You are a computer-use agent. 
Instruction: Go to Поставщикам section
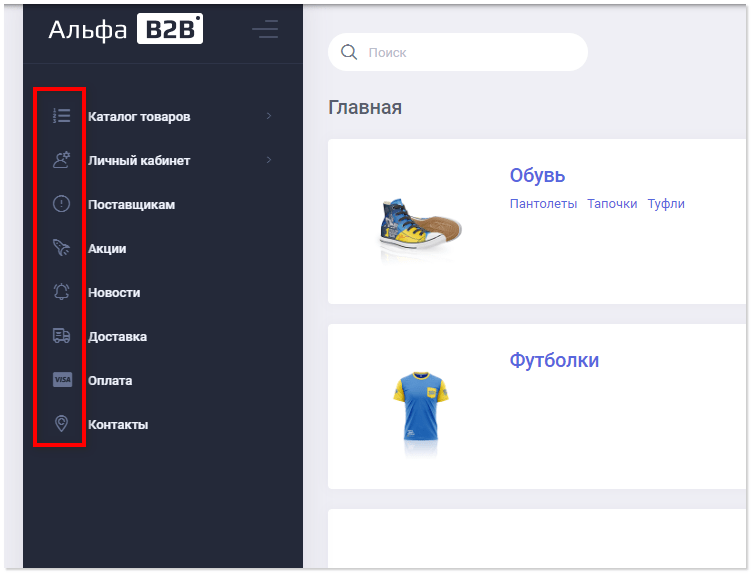(131, 205)
